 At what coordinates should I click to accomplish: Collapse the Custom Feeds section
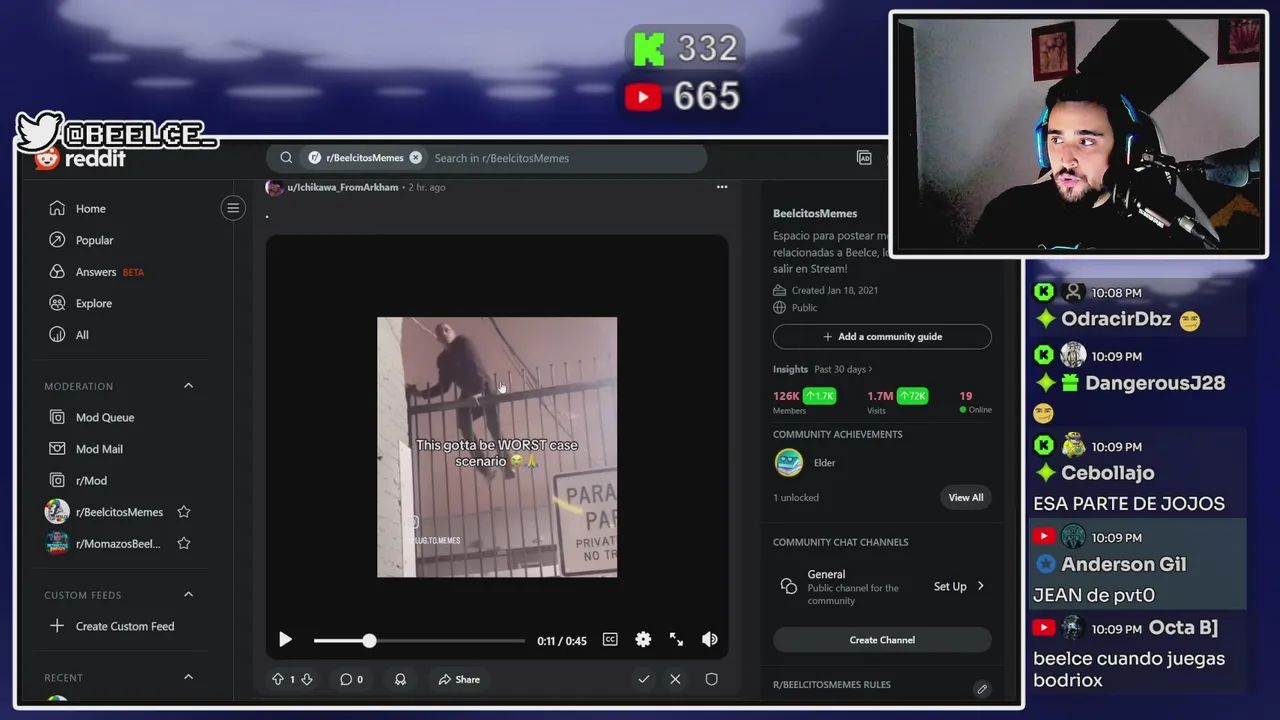(x=188, y=595)
